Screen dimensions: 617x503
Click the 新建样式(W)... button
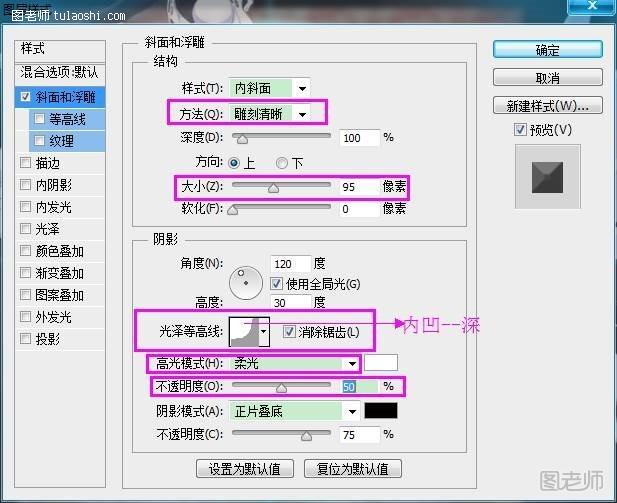click(x=547, y=105)
